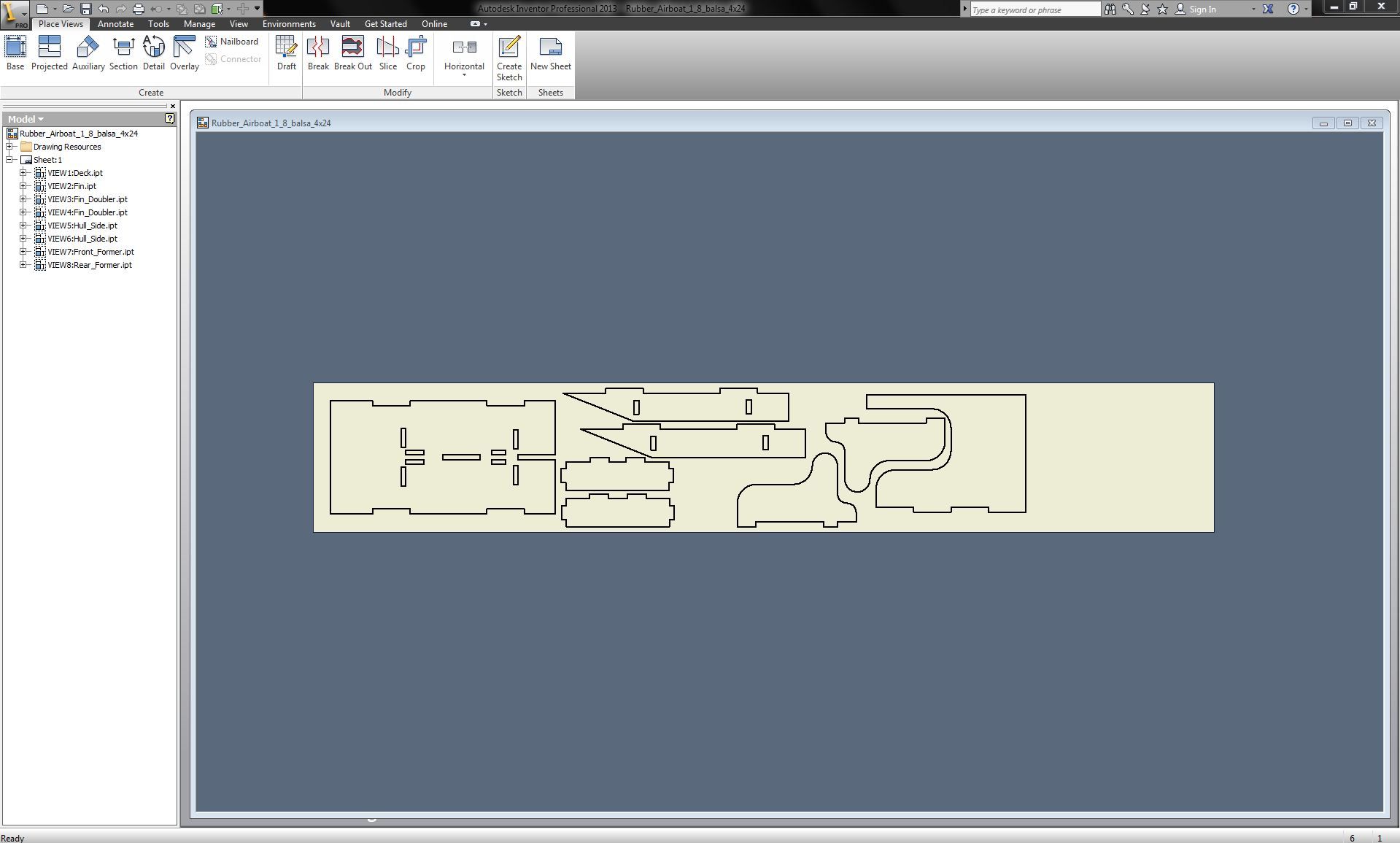This screenshot has width=1400, height=843.
Task: Select the Slice tool
Action: (387, 53)
